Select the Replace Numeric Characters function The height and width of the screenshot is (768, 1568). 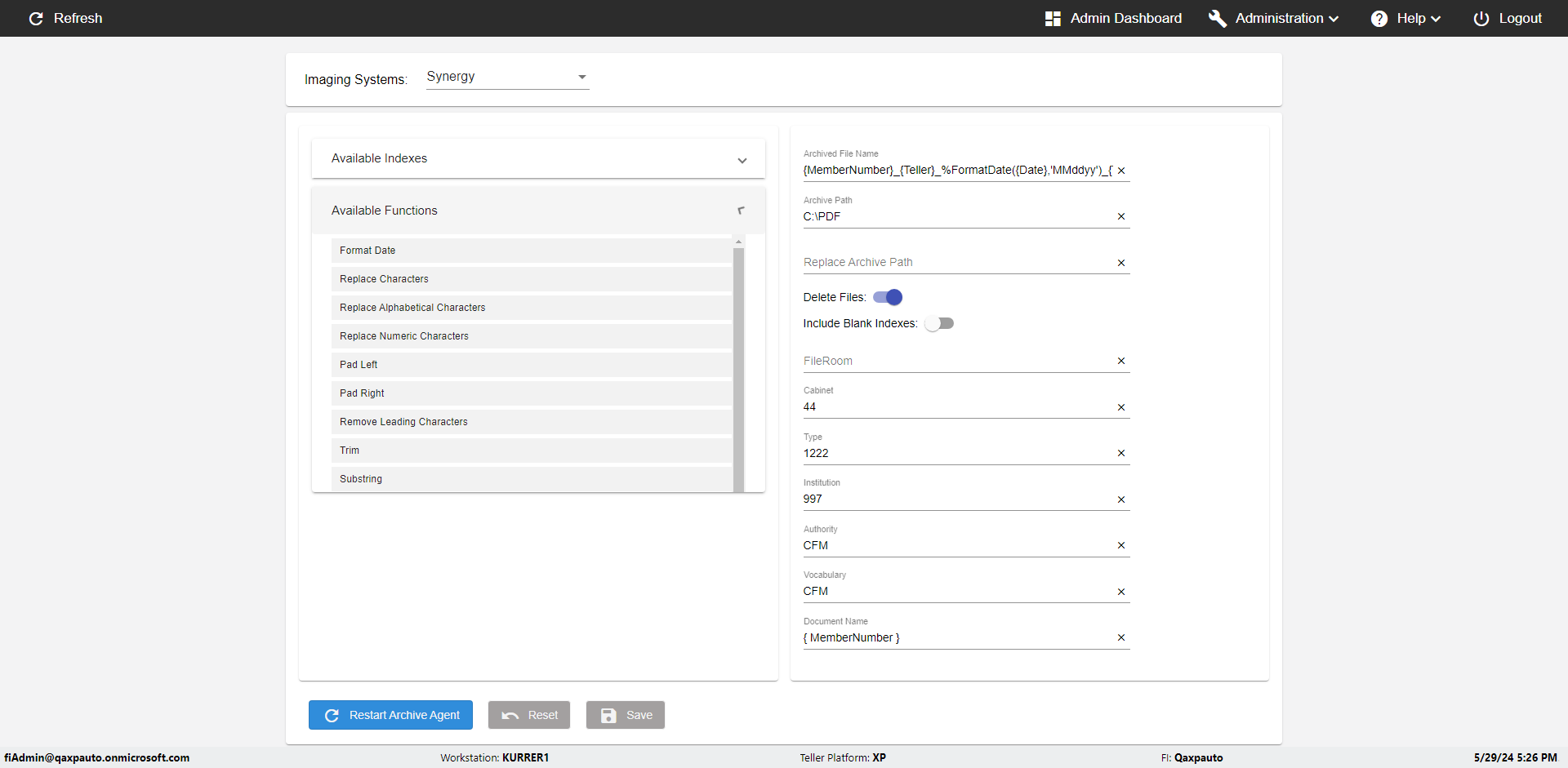532,336
